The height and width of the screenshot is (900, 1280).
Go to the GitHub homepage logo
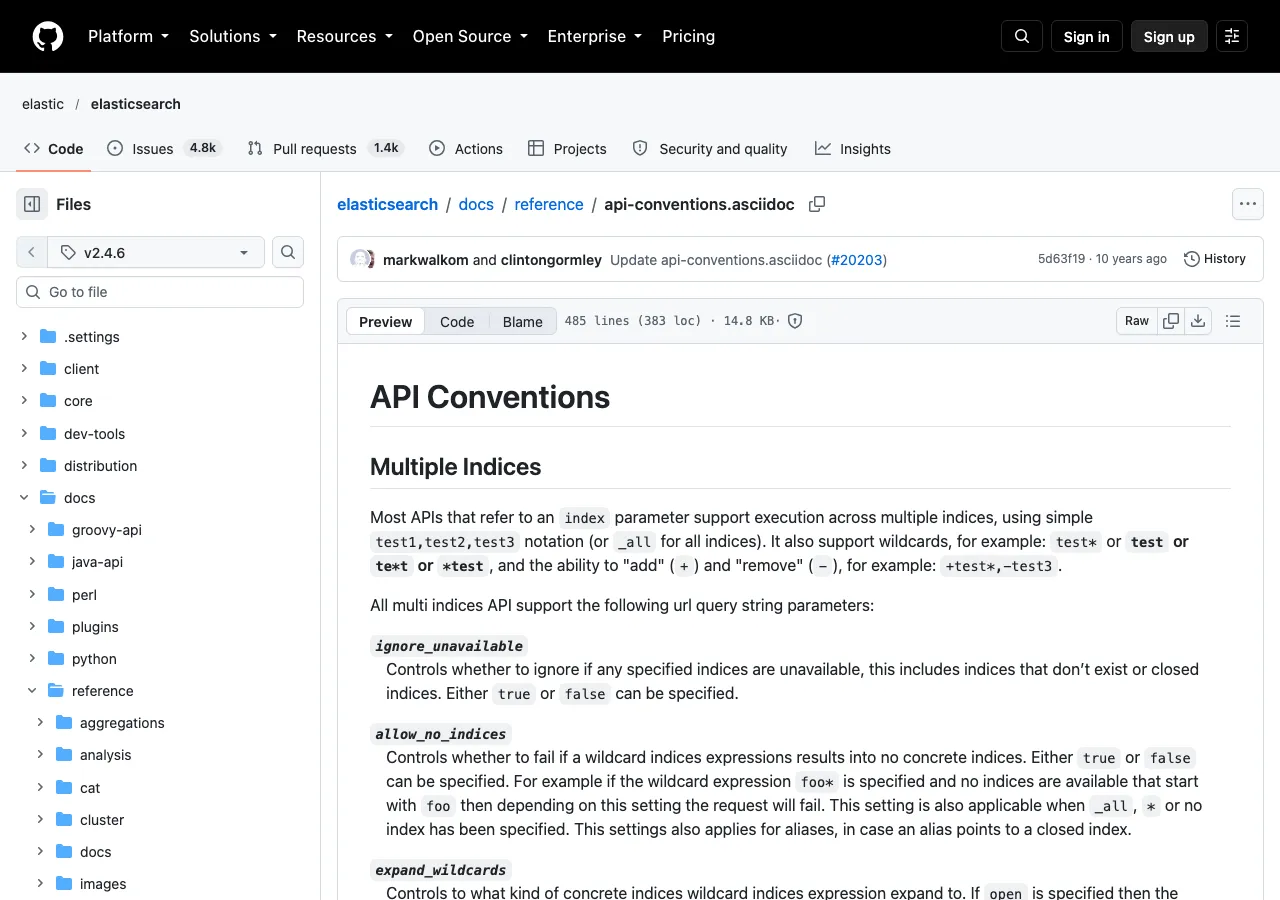pyautogui.click(x=48, y=36)
